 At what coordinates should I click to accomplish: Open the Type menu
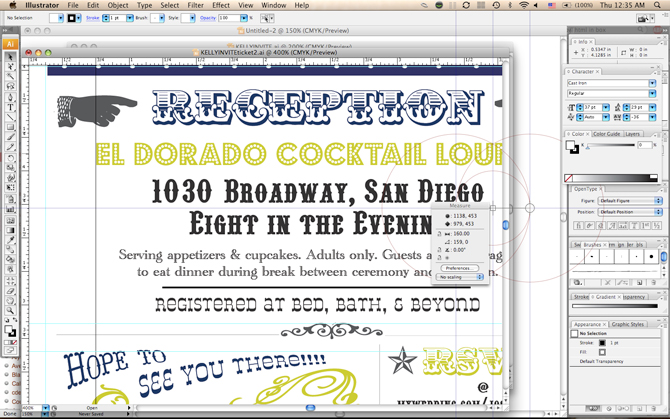tap(144, 5)
